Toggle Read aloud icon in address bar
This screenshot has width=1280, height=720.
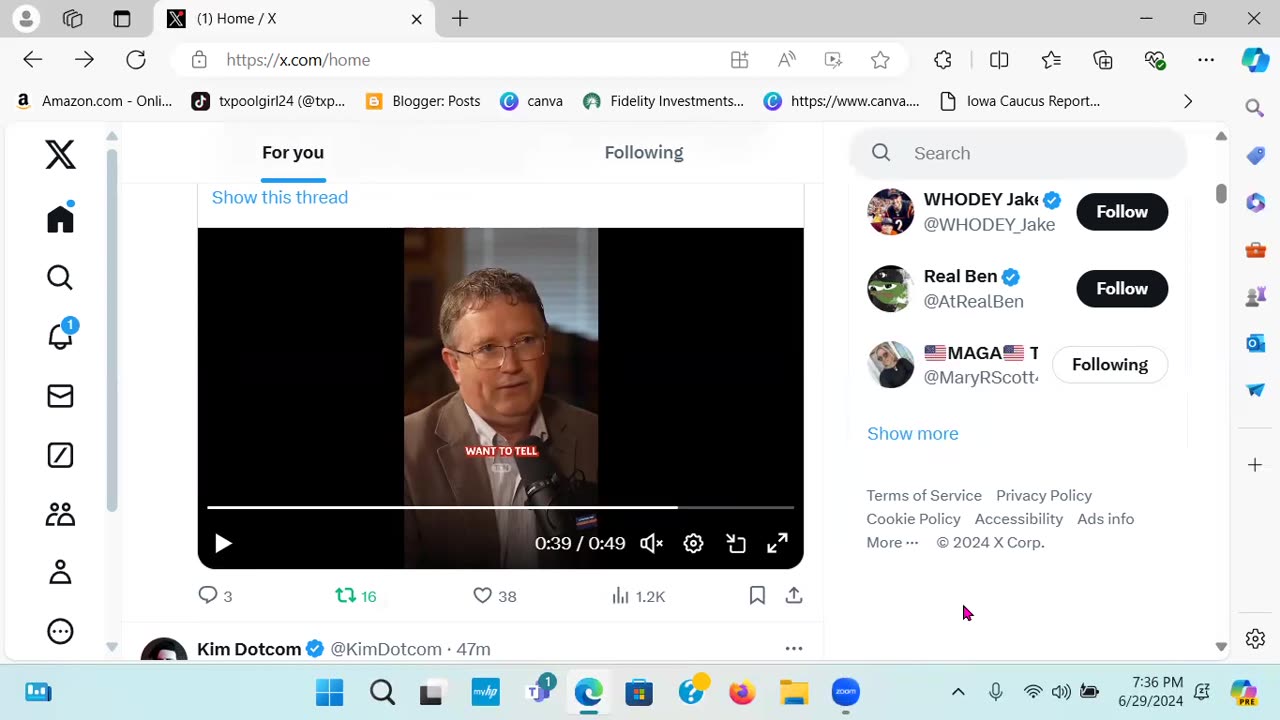(x=787, y=60)
